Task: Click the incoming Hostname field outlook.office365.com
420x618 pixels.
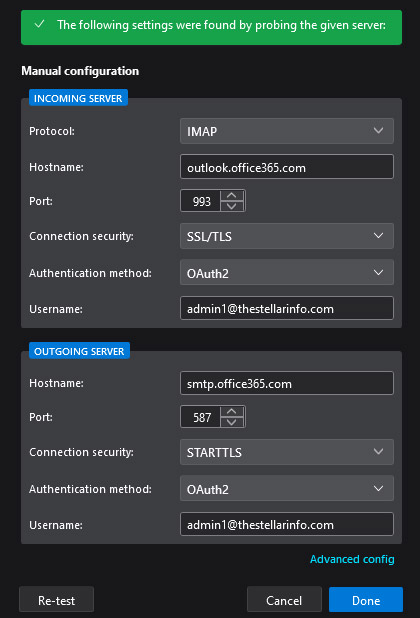Action: (287, 167)
